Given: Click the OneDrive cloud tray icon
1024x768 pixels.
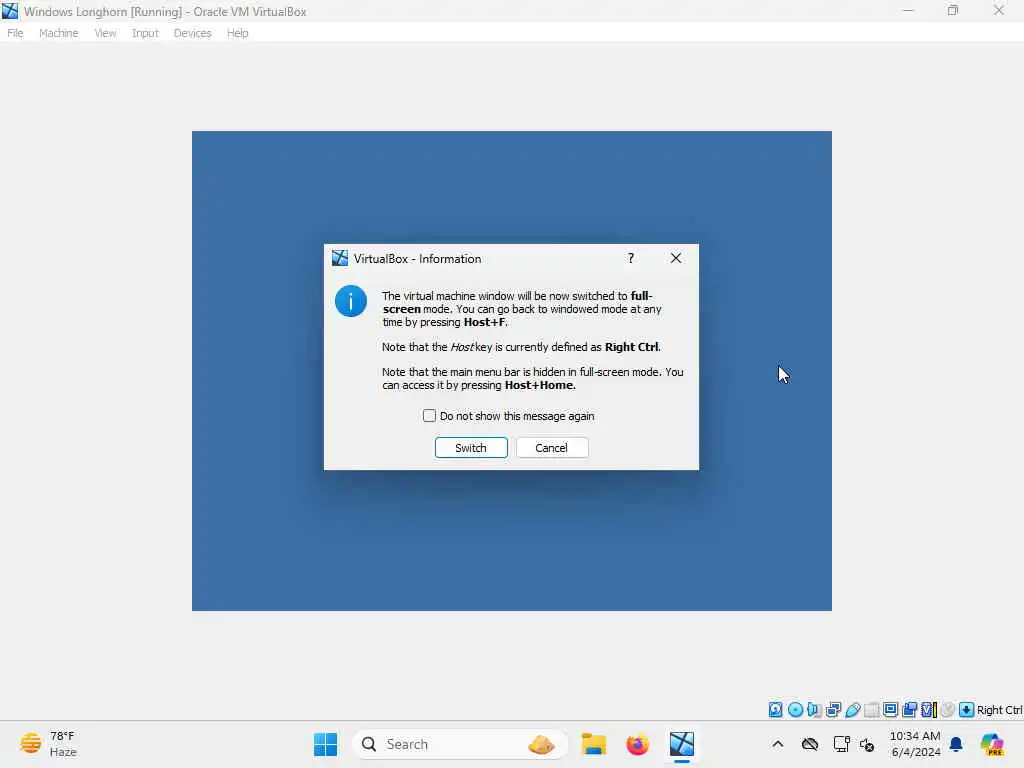Looking at the screenshot, I should point(810,744).
